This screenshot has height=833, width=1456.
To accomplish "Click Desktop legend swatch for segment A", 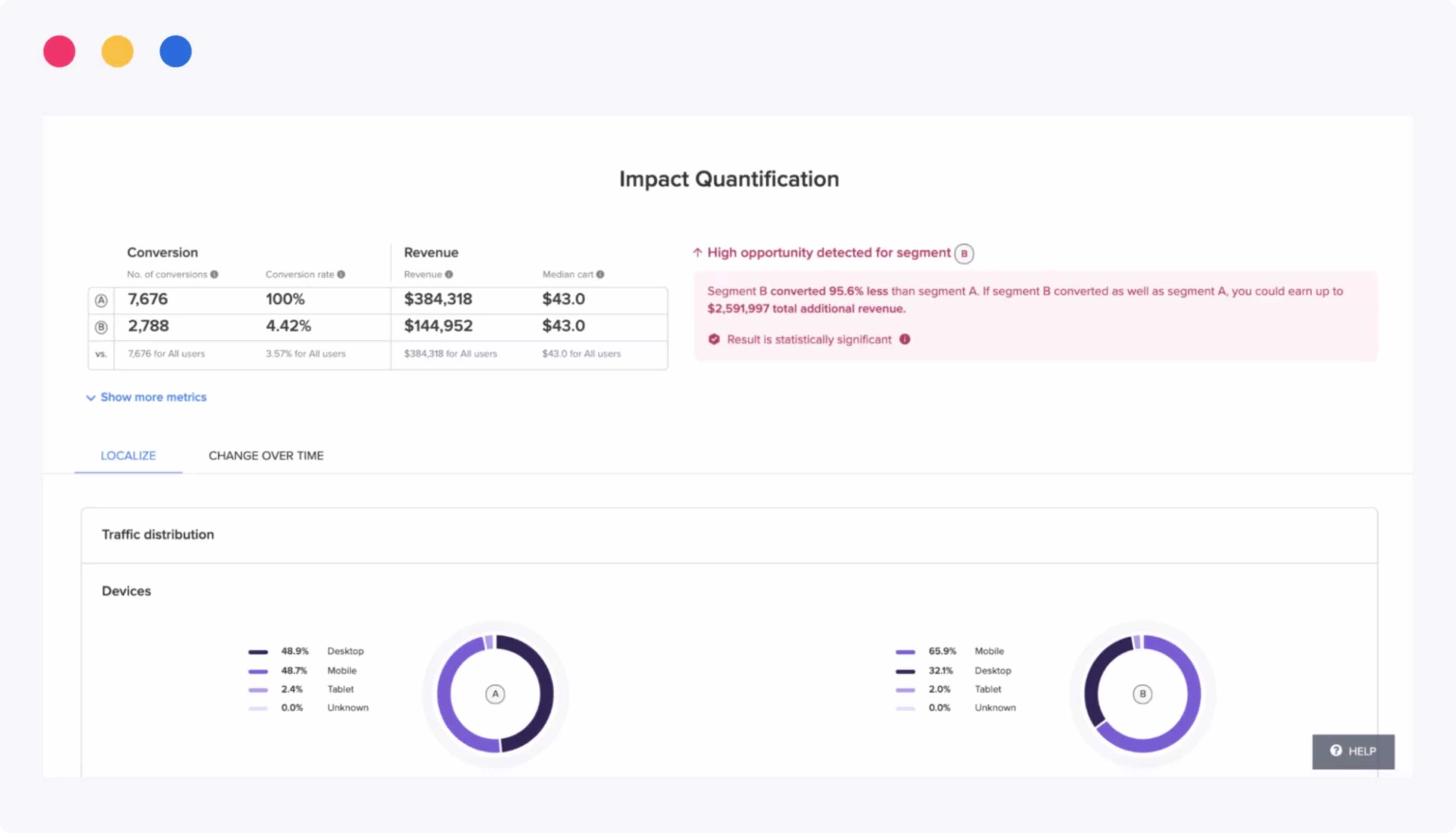I will pyautogui.click(x=258, y=651).
